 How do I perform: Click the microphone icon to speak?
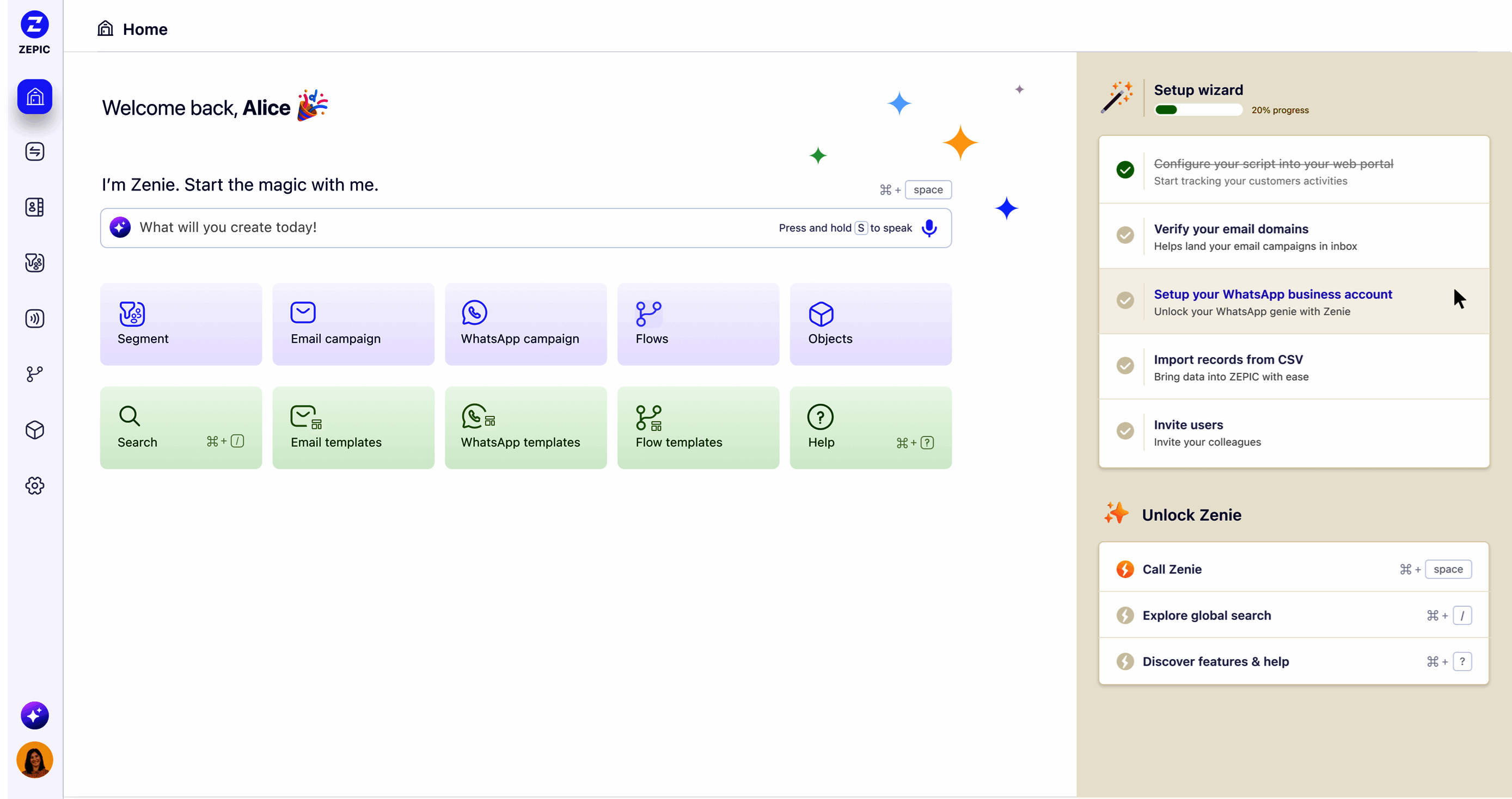(x=929, y=228)
